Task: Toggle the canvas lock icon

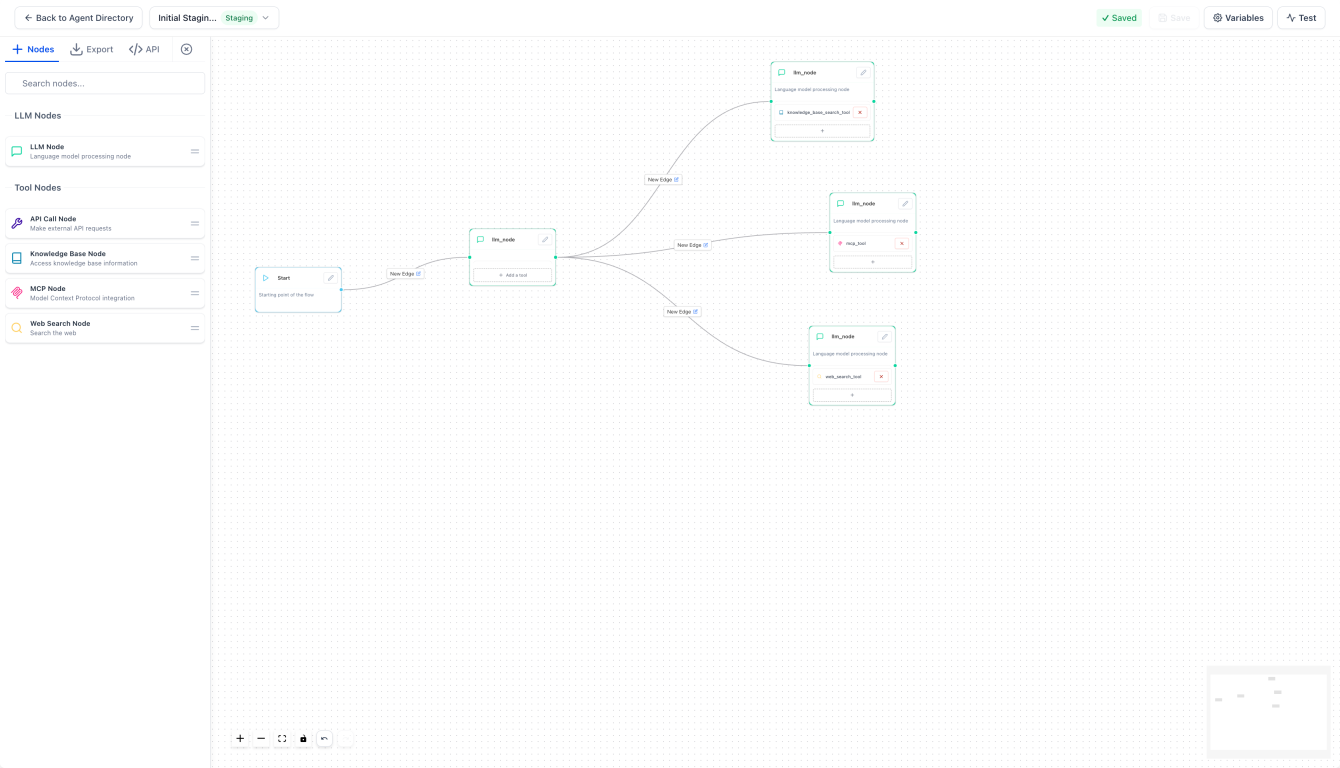Action: [x=303, y=738]
